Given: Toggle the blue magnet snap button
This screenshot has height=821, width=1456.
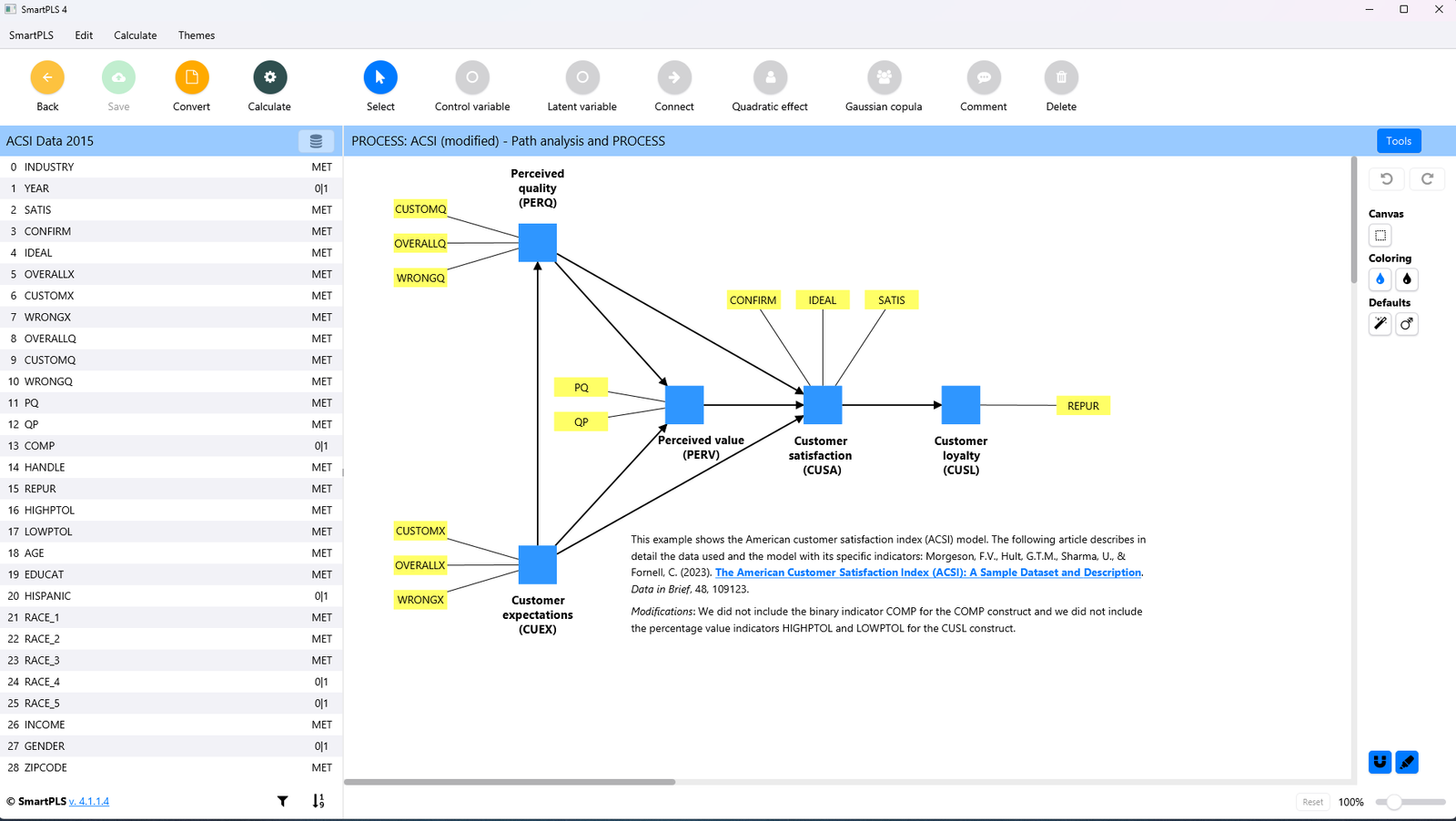Looking at the screenshot, I should pos(1380,762).
